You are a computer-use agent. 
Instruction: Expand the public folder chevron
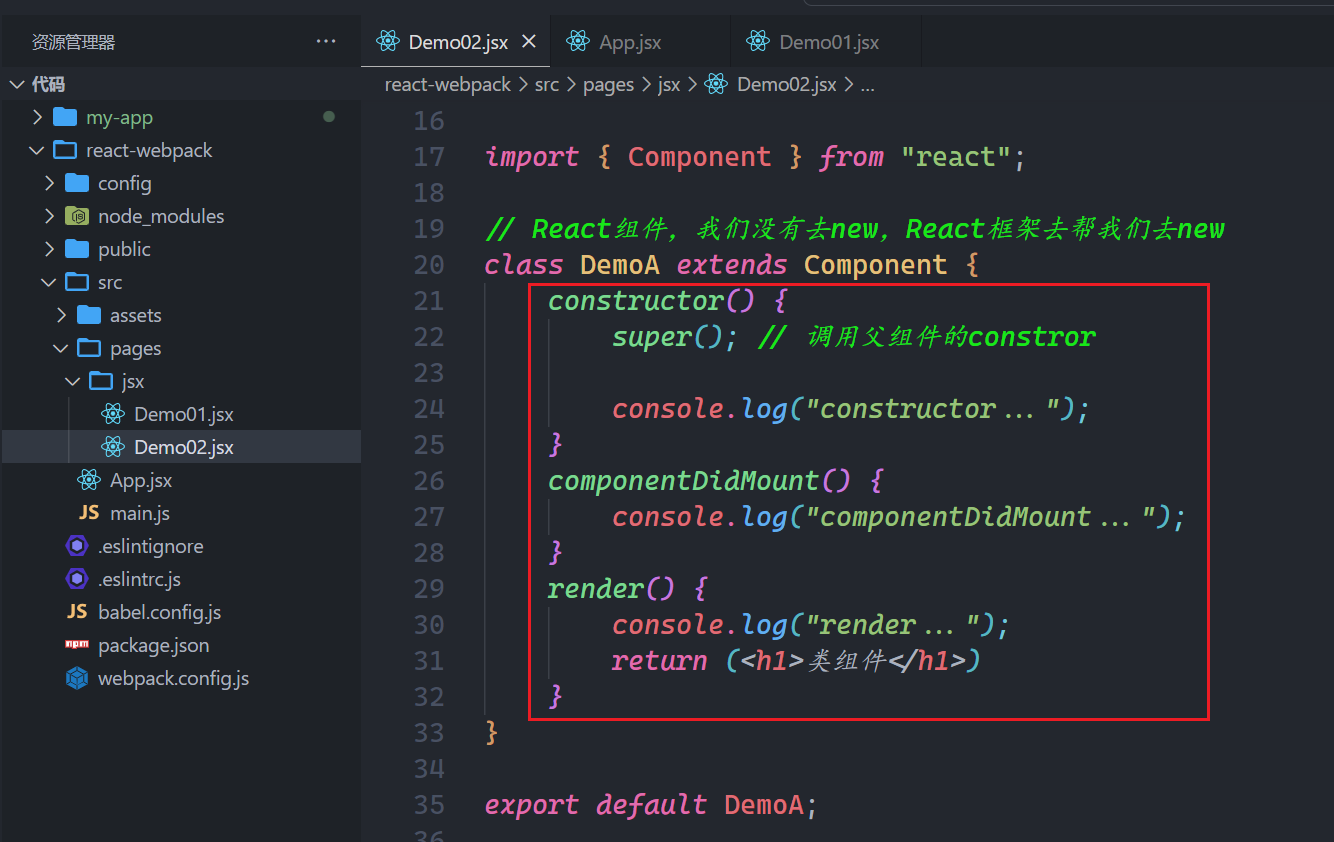pos(49,249)
